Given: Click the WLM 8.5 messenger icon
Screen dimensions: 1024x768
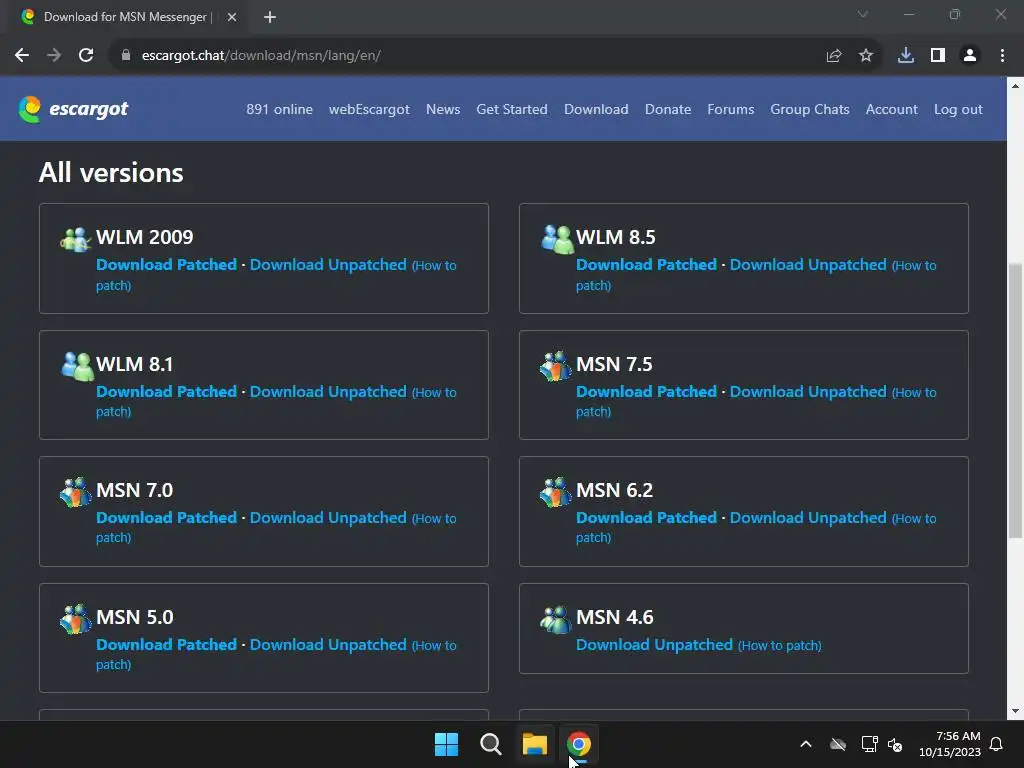Looking at the screenshot, I should click(557, 239).
